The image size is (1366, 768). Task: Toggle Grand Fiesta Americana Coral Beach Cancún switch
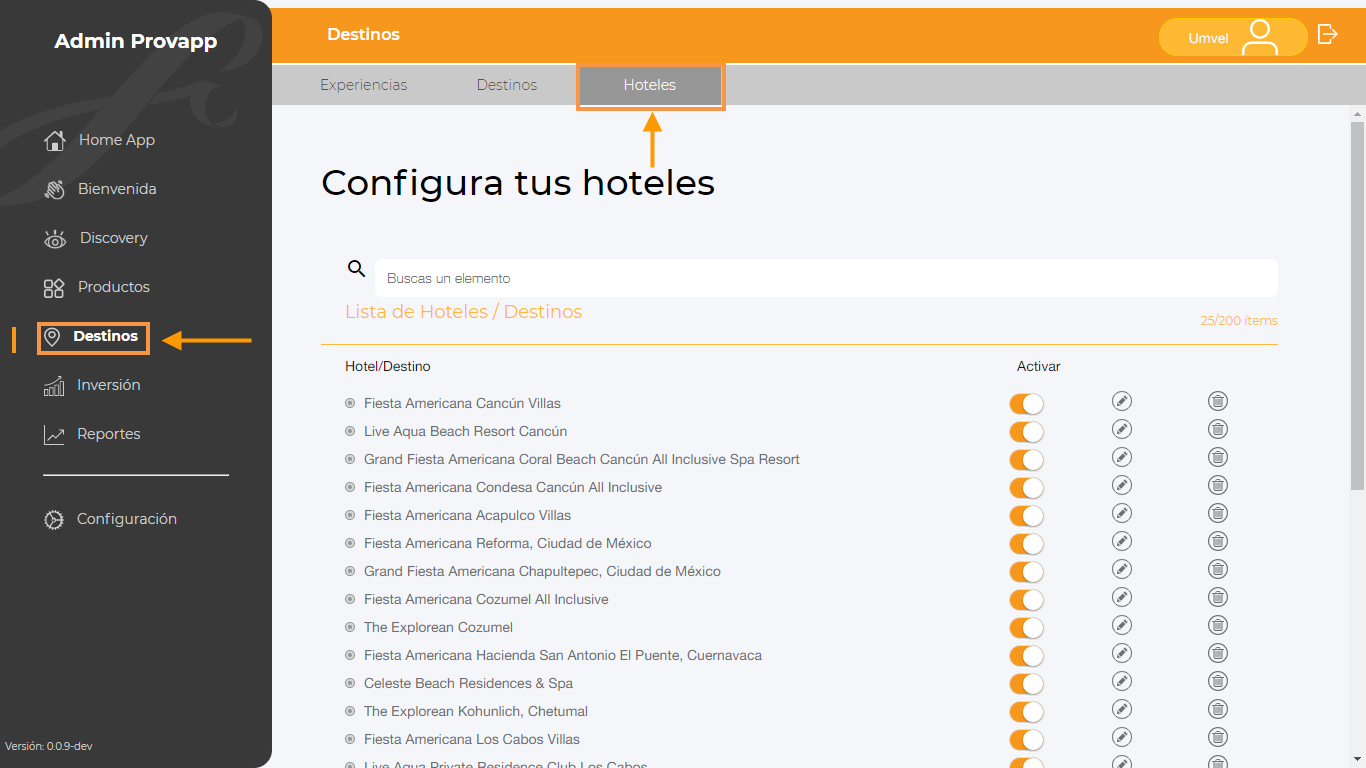point(1026,460)
